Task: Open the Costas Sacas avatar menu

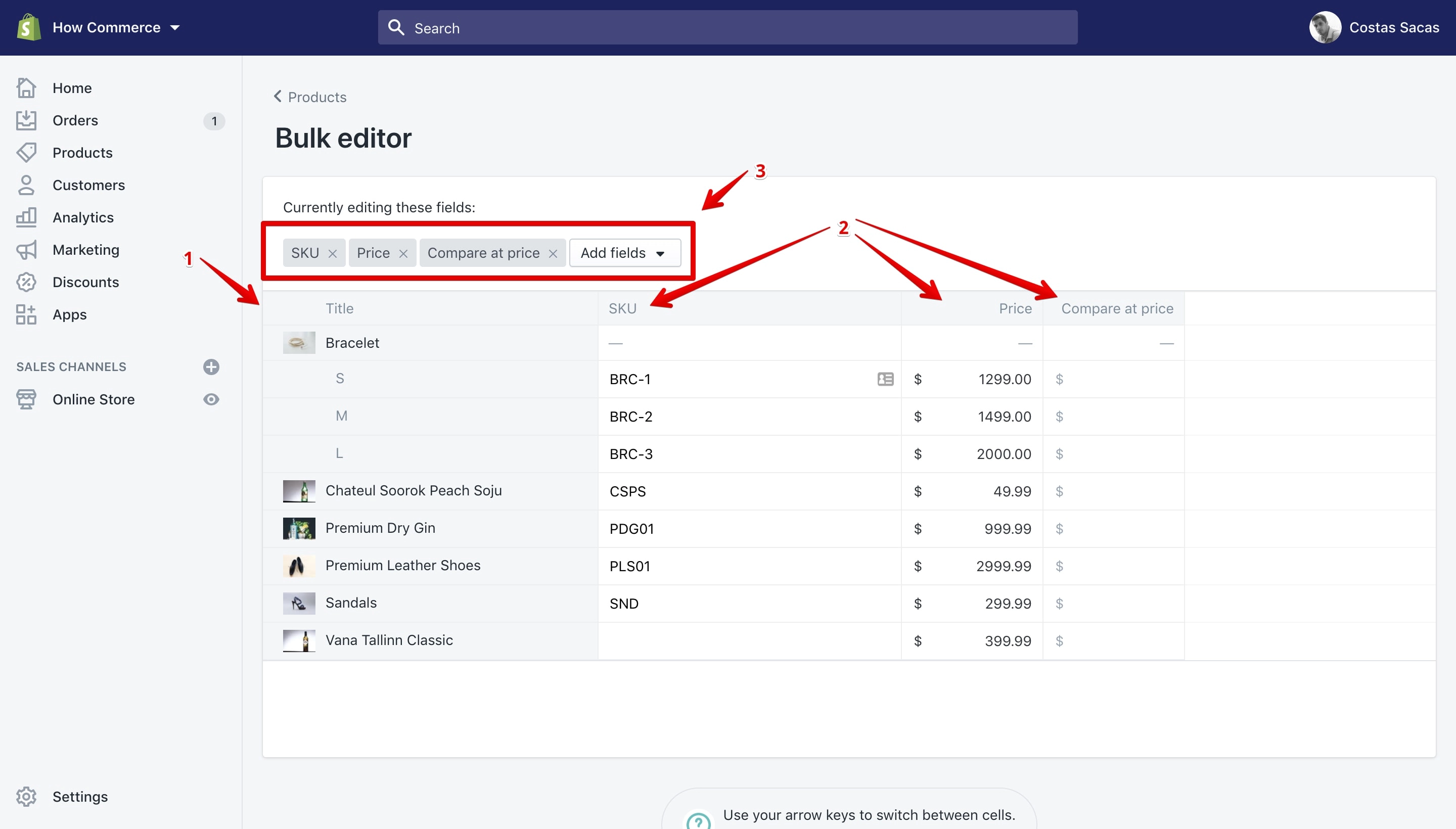Action: click(1325, 27)
